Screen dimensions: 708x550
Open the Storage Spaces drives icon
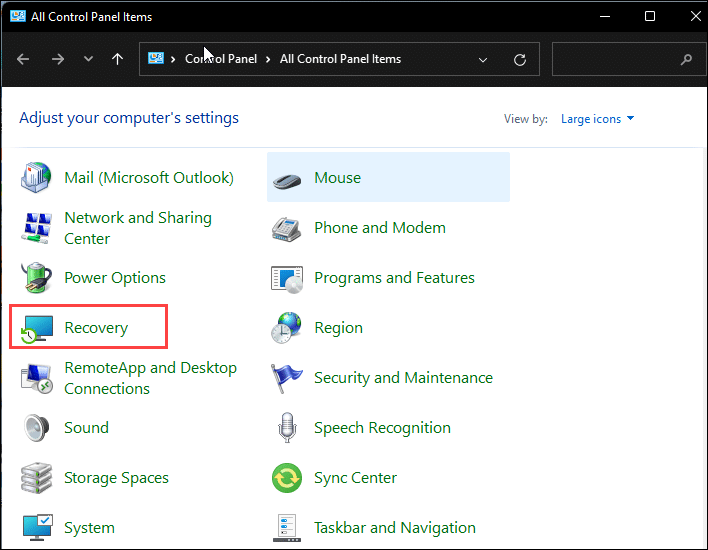37,478
